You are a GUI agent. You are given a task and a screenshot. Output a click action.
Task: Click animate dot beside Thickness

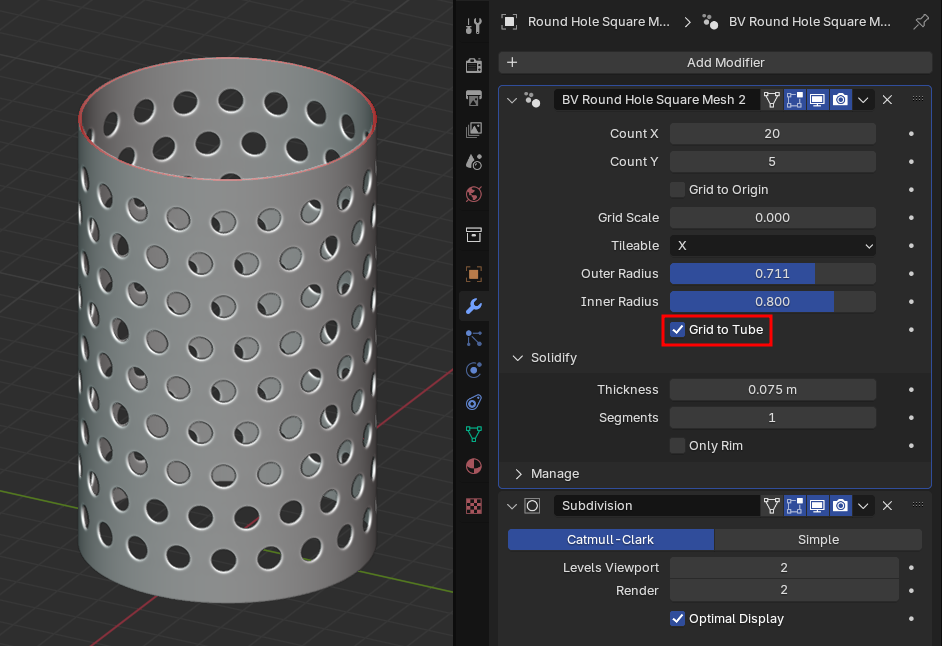coord(911,390)
